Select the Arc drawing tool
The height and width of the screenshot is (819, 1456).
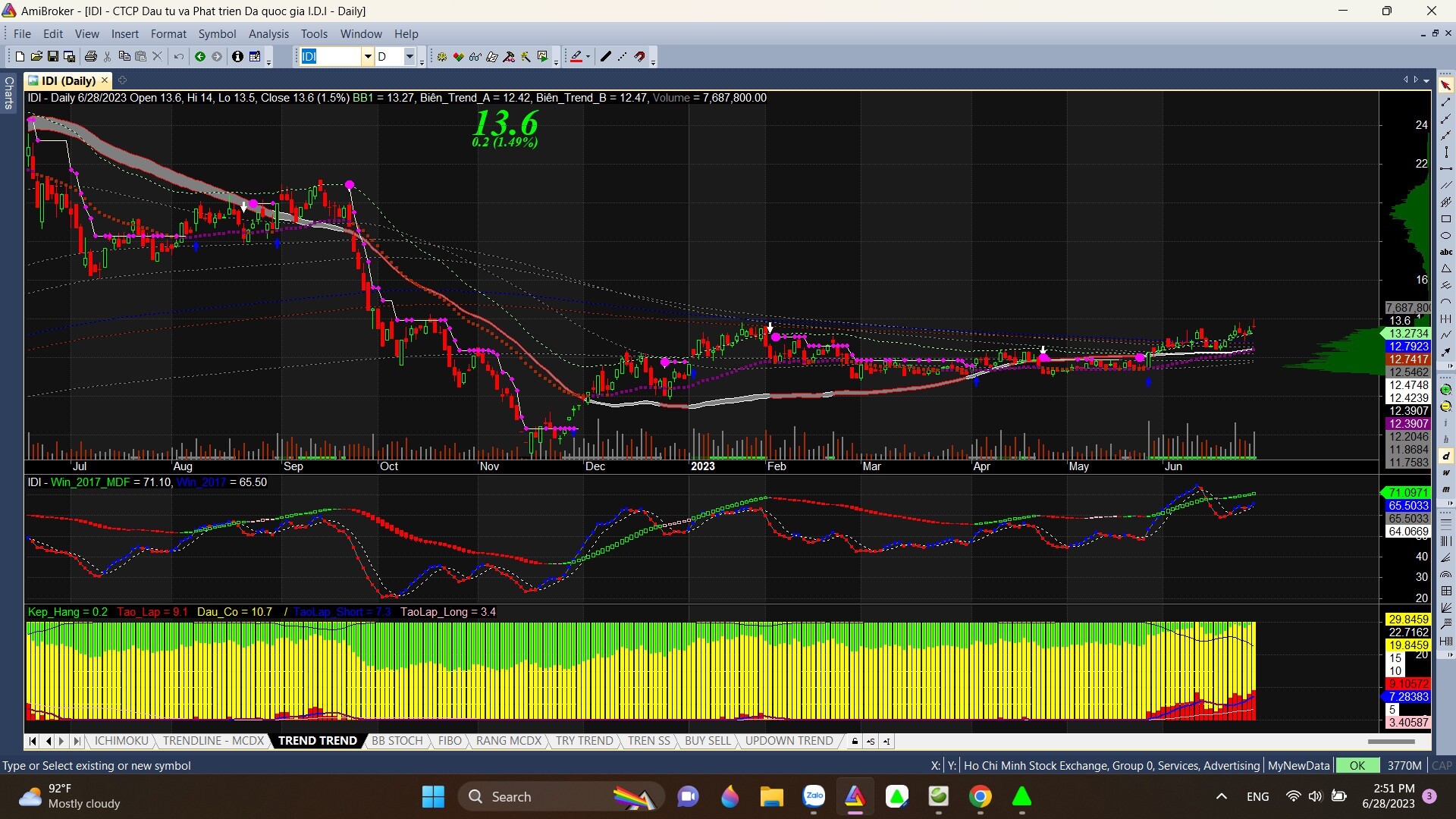click(1446, 300)
